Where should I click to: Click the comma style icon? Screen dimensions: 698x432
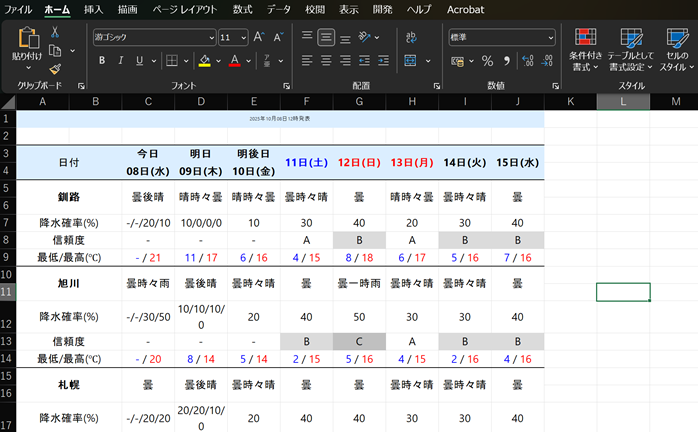(506, 61)
